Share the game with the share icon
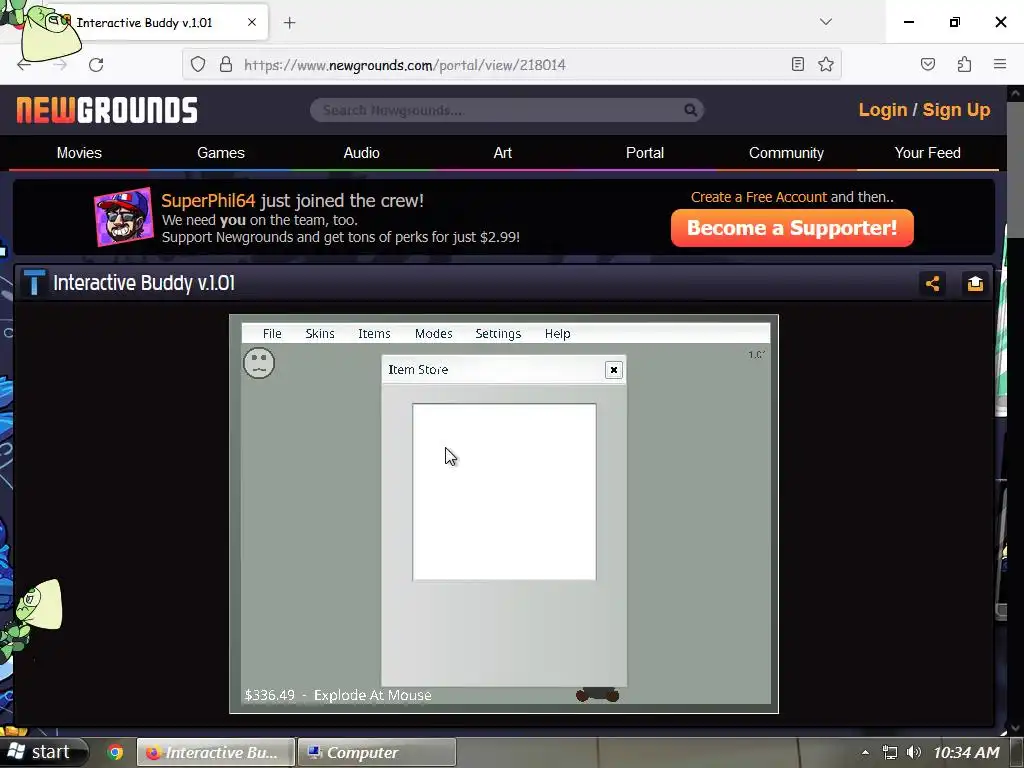This screenshot has width=1024, height=768. 933,283
